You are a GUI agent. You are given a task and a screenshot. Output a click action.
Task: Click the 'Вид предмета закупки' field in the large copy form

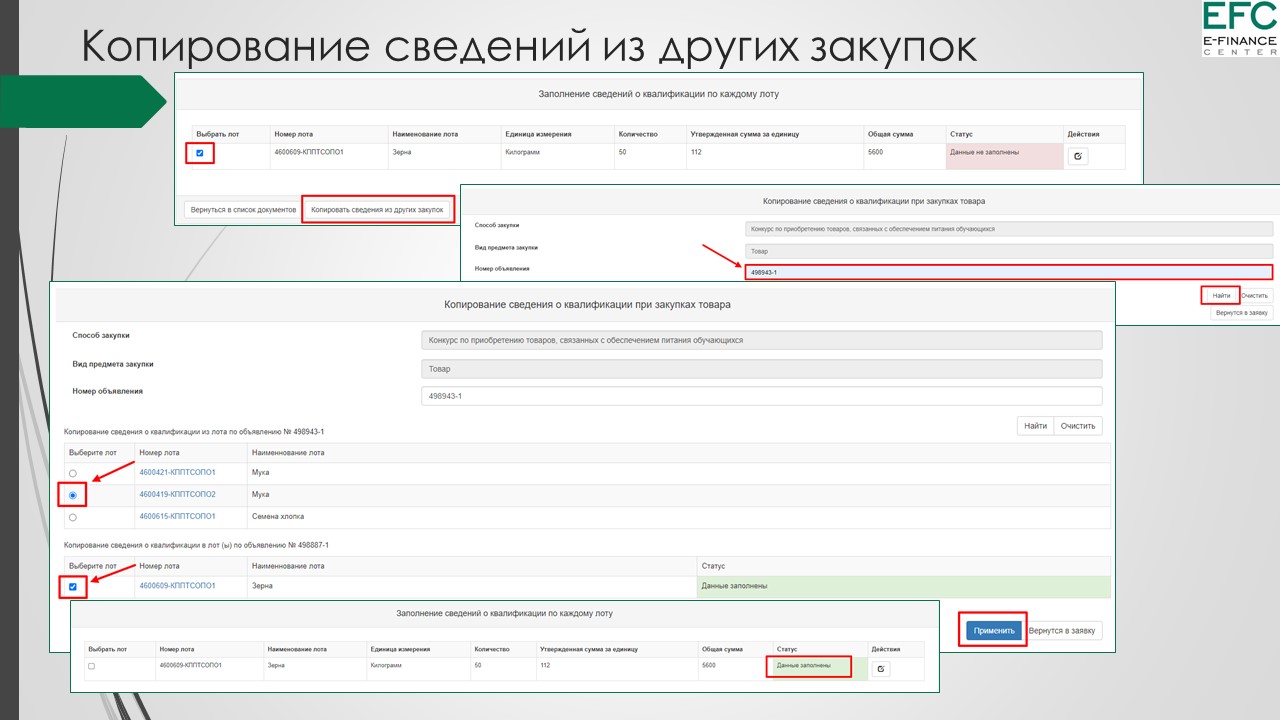pos(762,368)
